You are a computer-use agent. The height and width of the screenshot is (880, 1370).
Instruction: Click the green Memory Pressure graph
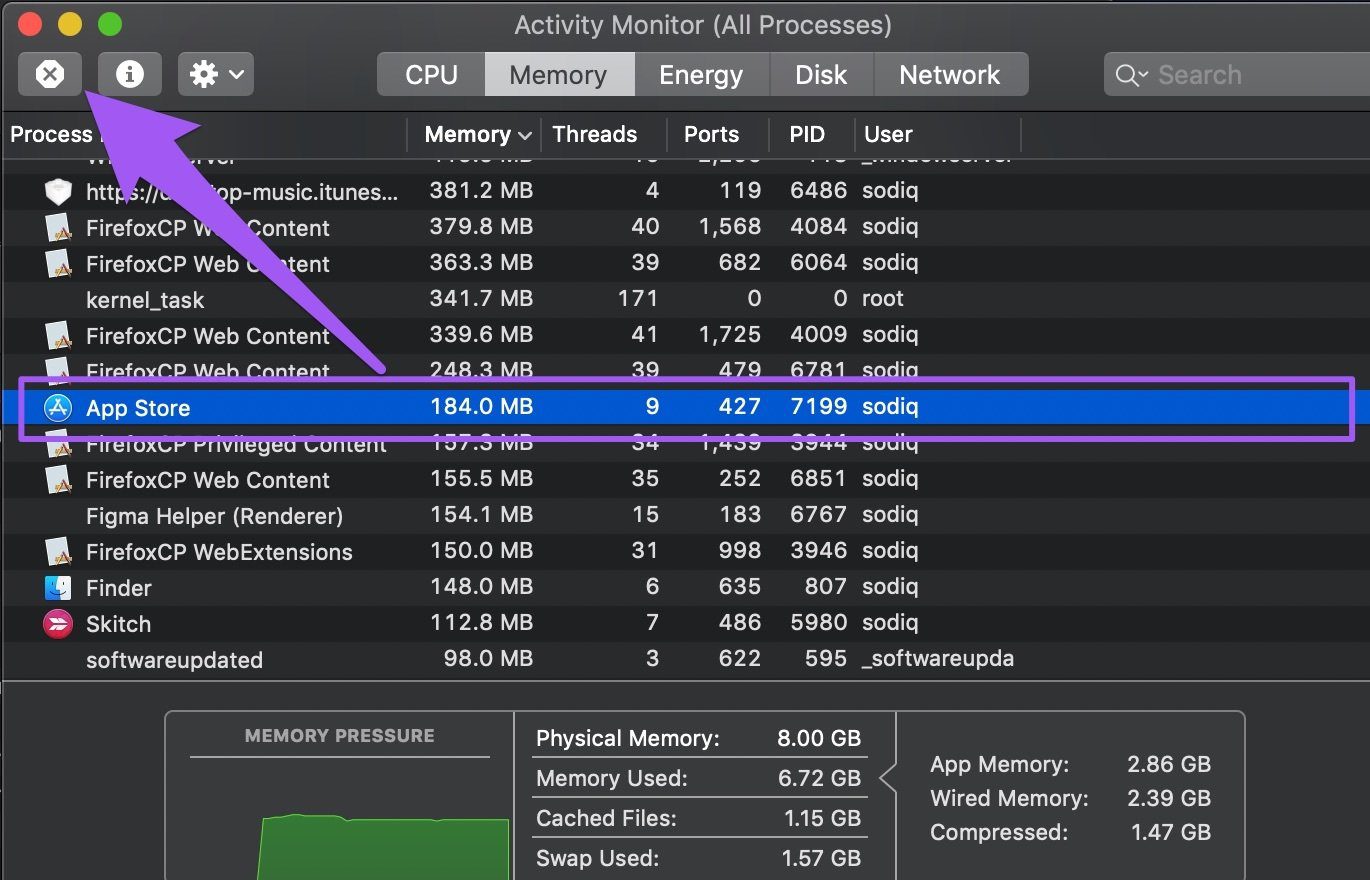tap(384, 847)
